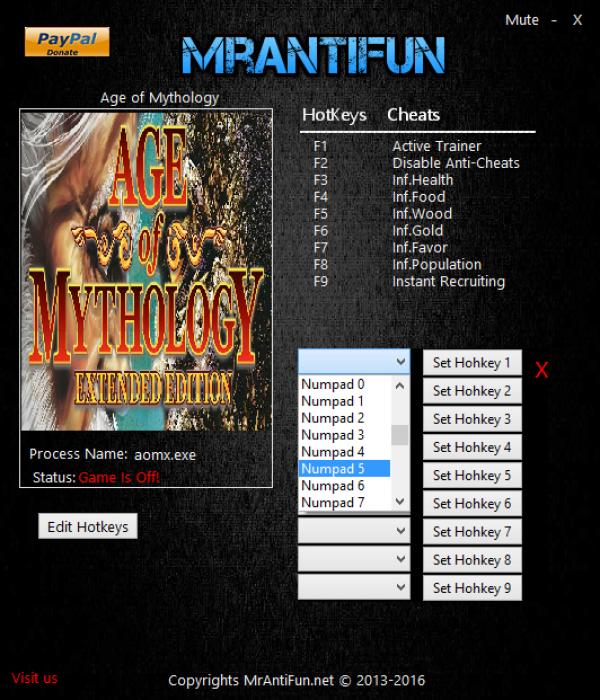Image resolution: width=600 pixels, height=700 pixels.
Task: Click the PayPal Donate button
Action: pyautogui.click(x=67, y=42)
